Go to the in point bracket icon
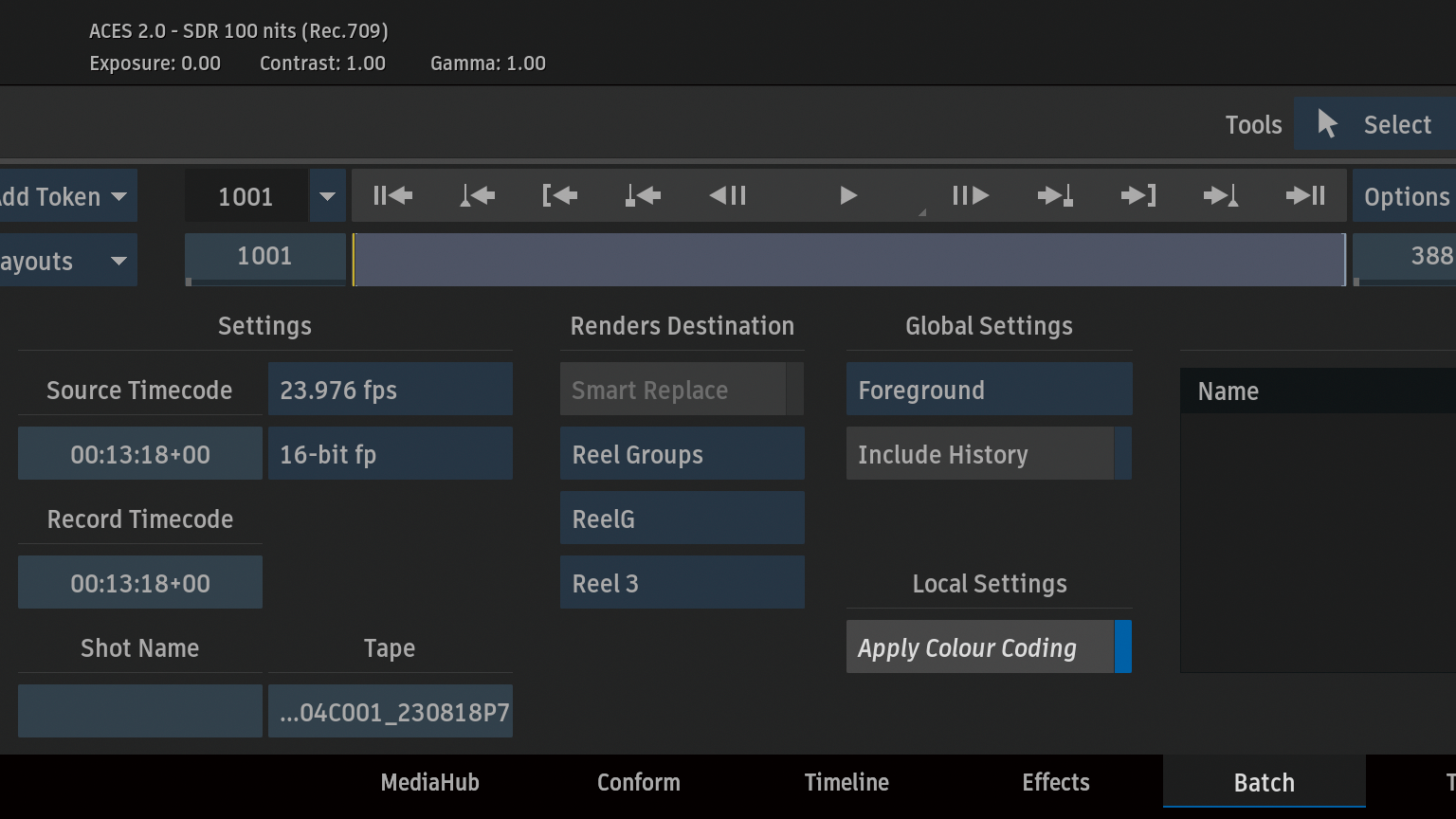The image size is (1456, 819). click(x=559, y=196)
